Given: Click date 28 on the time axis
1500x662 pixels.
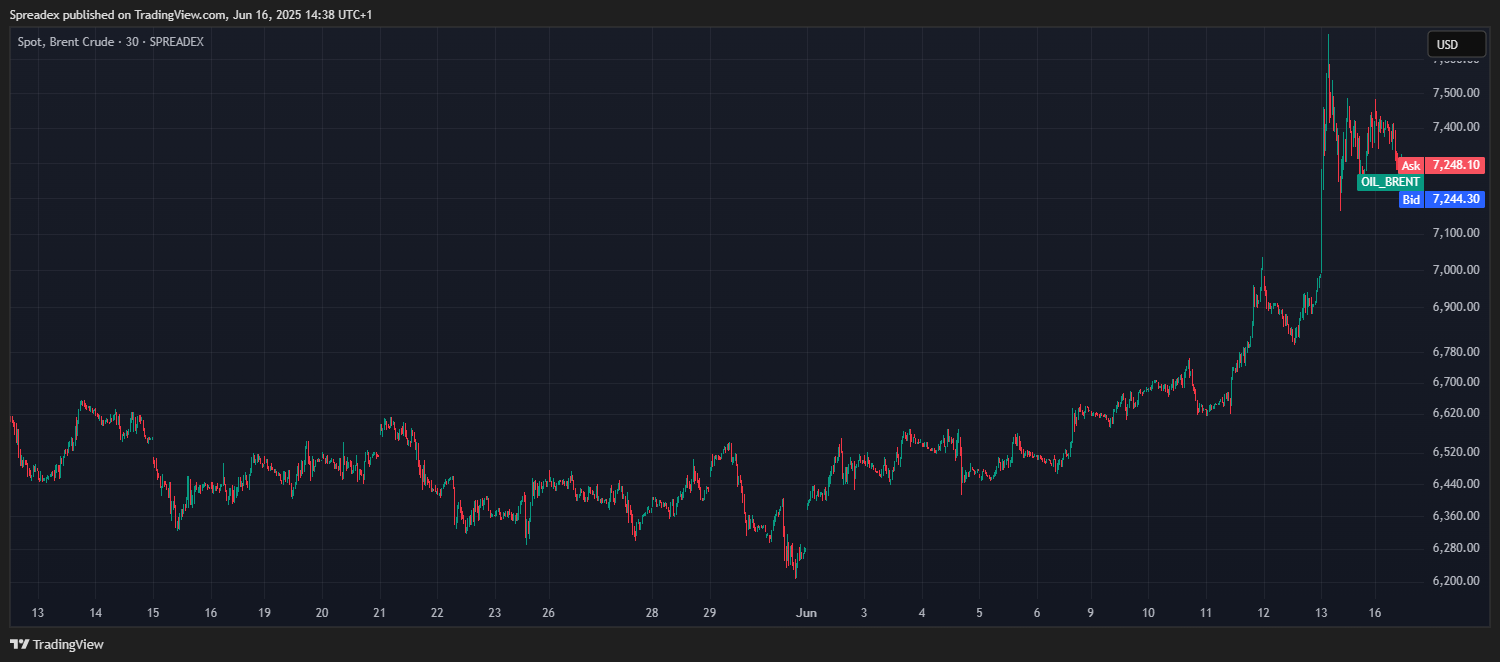Looking at the screenshot, I should tap(652, 613).
